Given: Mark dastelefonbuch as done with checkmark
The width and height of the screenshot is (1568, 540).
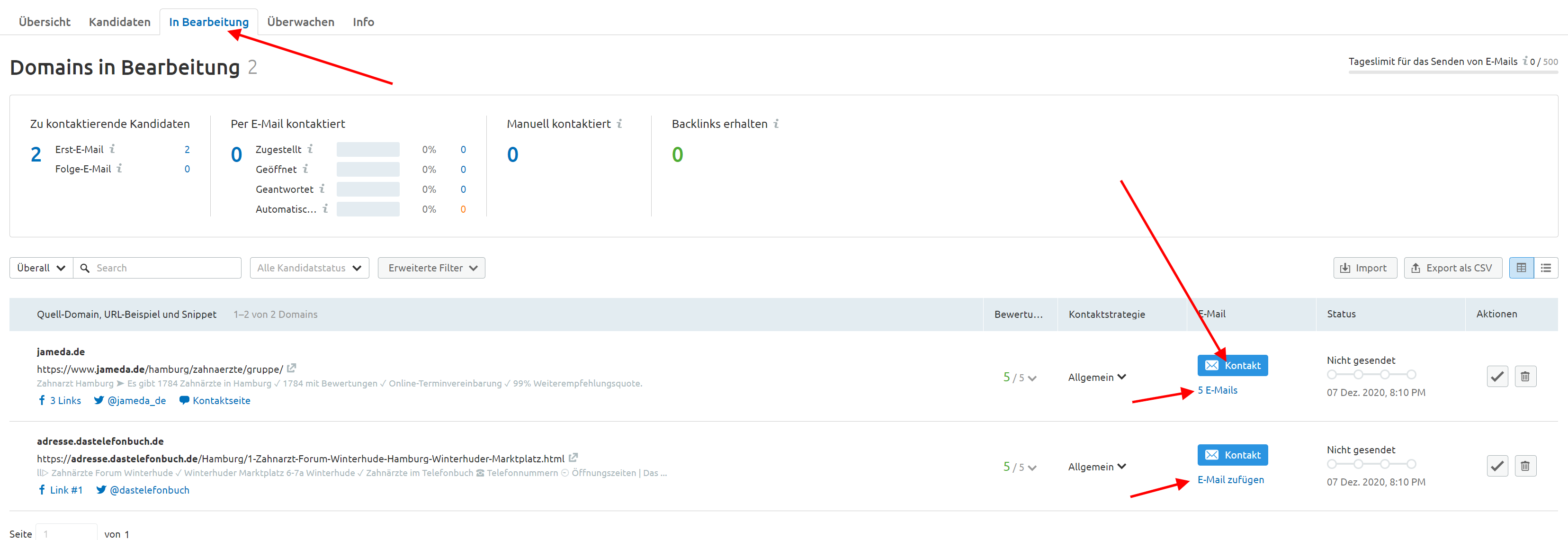Looking at the screenshot, I should (1497, 466).
